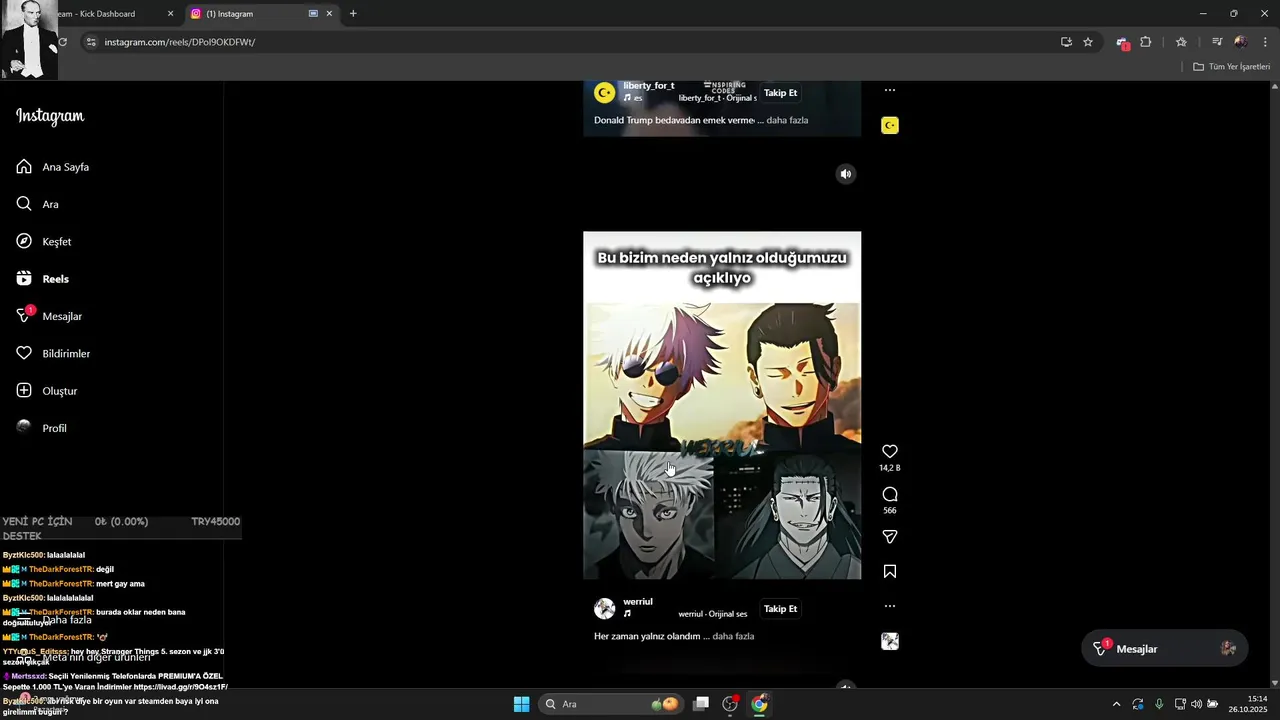This screenshot has width=1280, height=720.
Task: Expand 'Her zaman yalnız olandım' caption
Action: tap(733, 636)
